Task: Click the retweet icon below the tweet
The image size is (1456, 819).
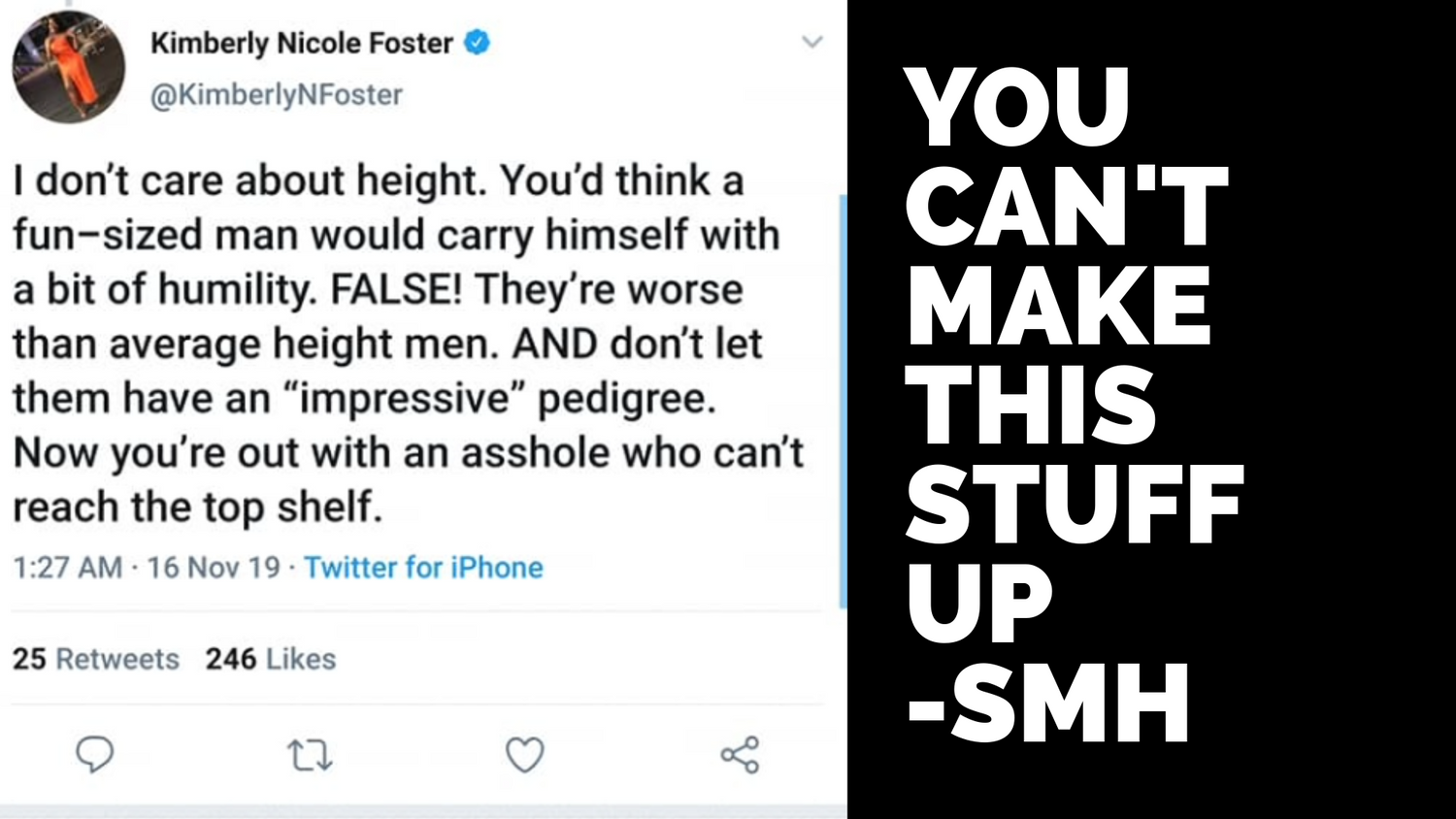Action: tap(309, 754)
